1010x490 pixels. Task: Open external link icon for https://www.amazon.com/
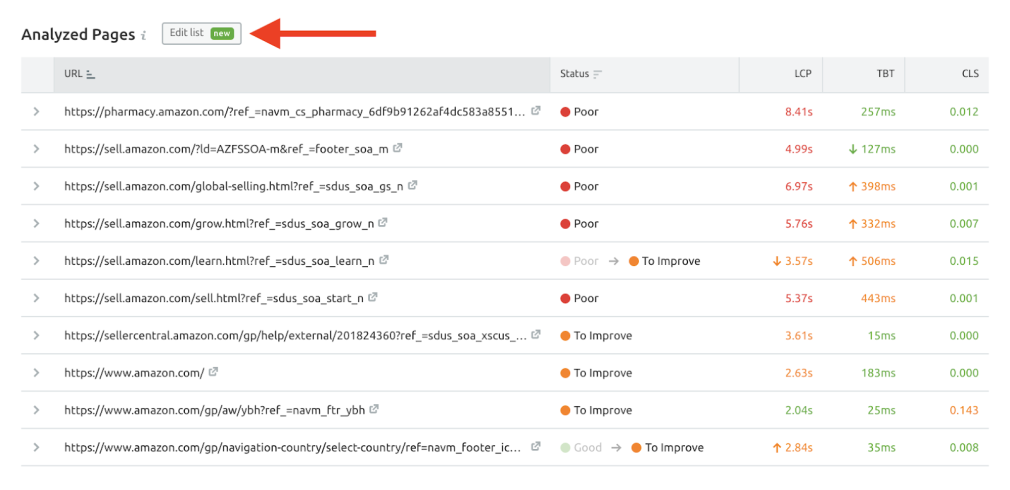tap(213, 372)
